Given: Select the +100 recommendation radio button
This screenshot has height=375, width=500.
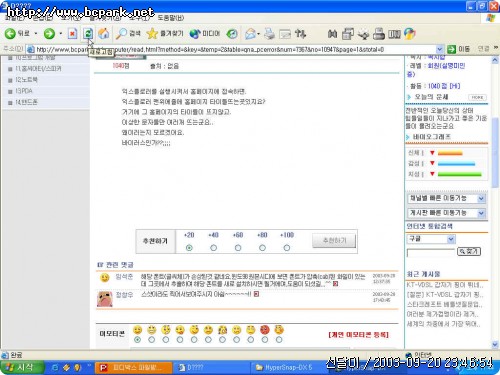Looking at the screenshot, I should click(287, 248).
